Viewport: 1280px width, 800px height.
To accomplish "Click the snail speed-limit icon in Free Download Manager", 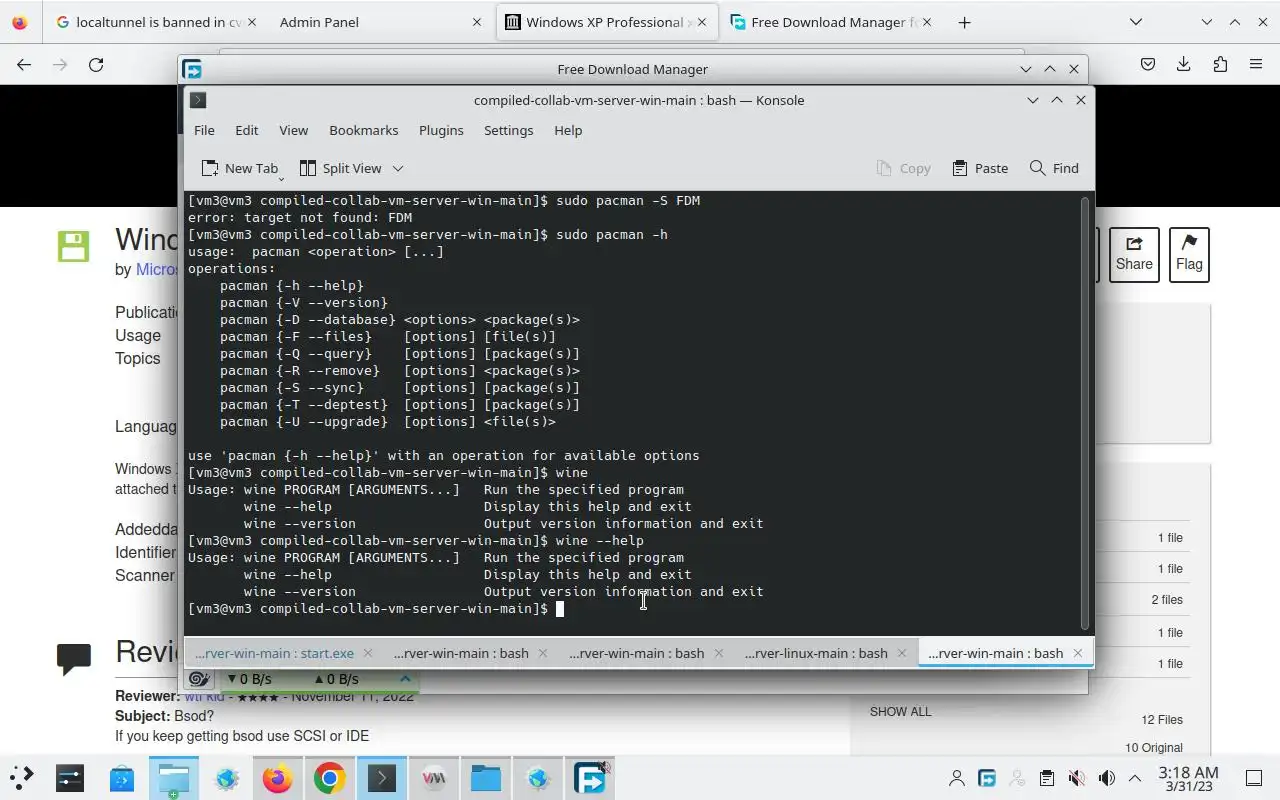I will (x=198, y=679).
